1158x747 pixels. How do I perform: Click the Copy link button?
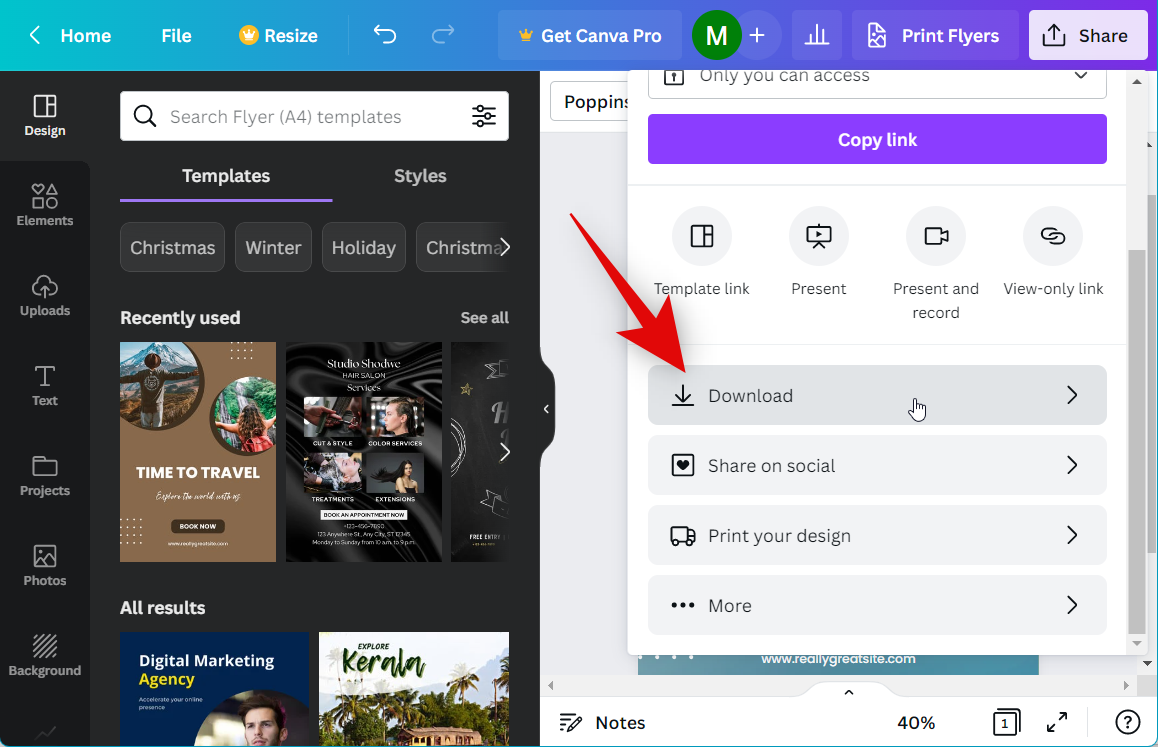(877, 139)
